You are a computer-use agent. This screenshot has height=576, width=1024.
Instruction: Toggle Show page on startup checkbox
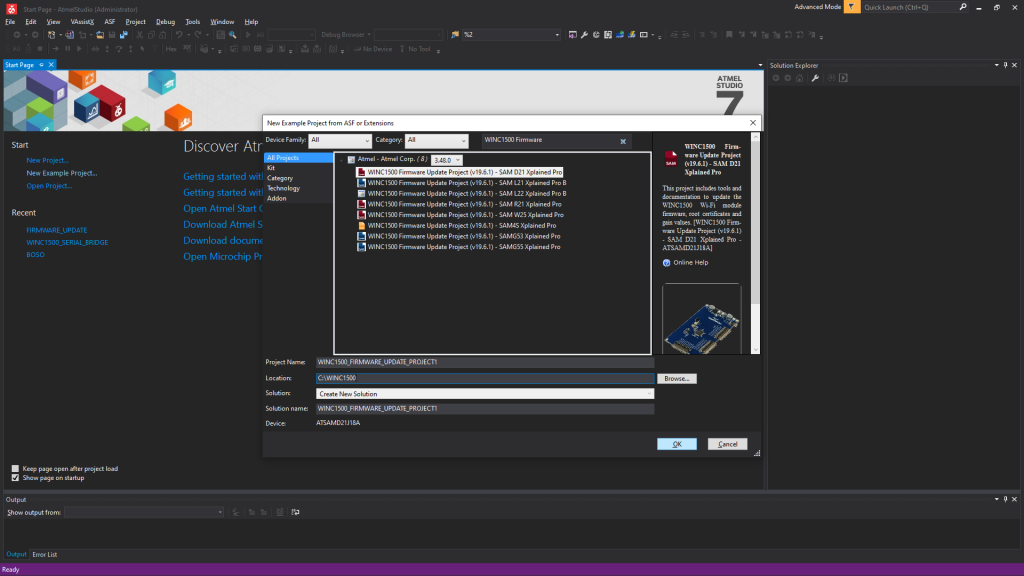coord(15,478)
